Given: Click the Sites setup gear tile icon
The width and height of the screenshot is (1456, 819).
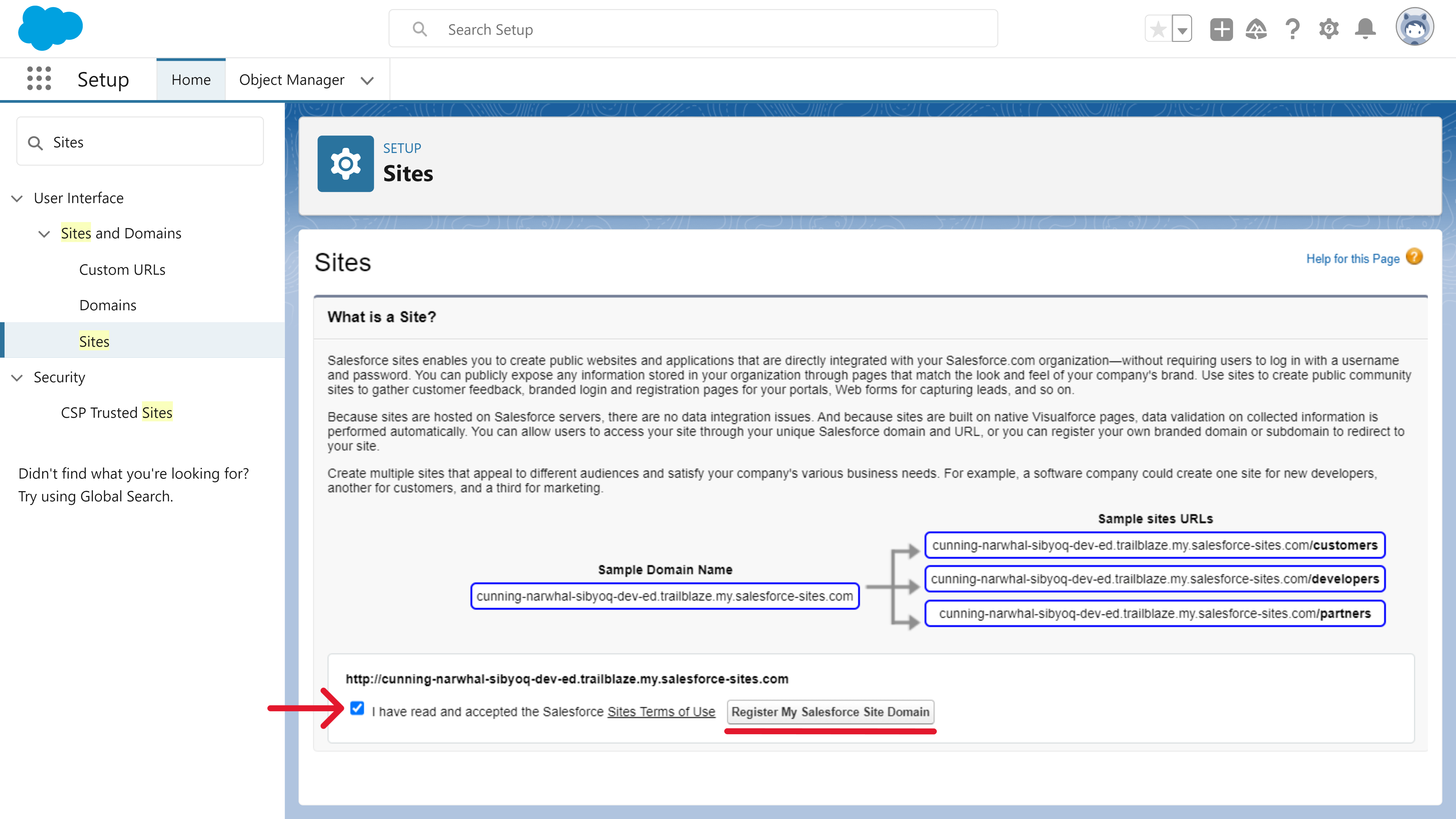Looking at the screenshot, I should [345, 163].
